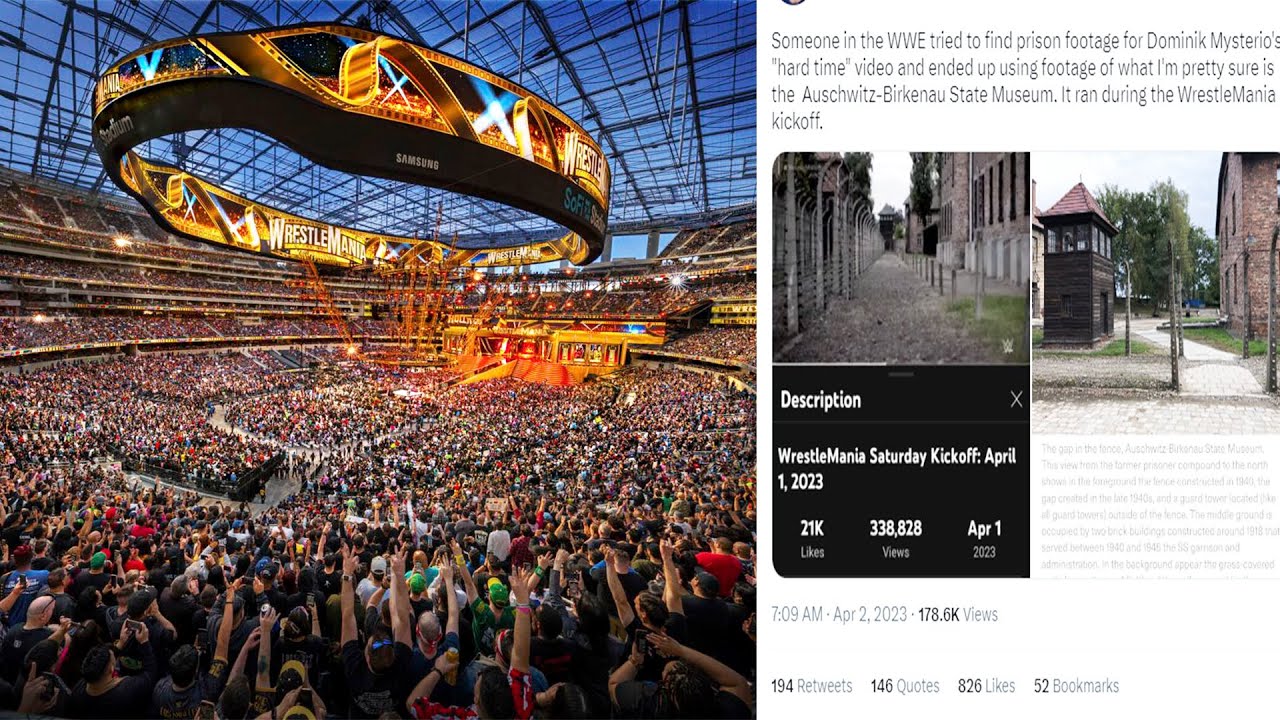The height and width of the screenshot is (720, 1280).
Task: Click the 178.6K Views count
Action: coord(957,614)
